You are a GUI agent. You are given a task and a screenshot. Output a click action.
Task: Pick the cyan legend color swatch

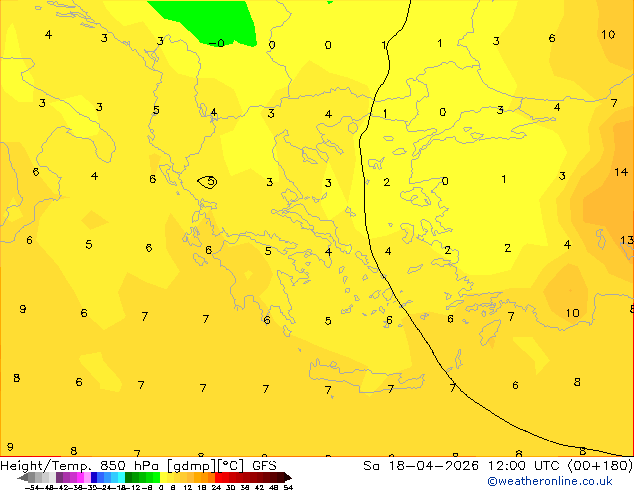pyautogui.click(x=121, y=477)
